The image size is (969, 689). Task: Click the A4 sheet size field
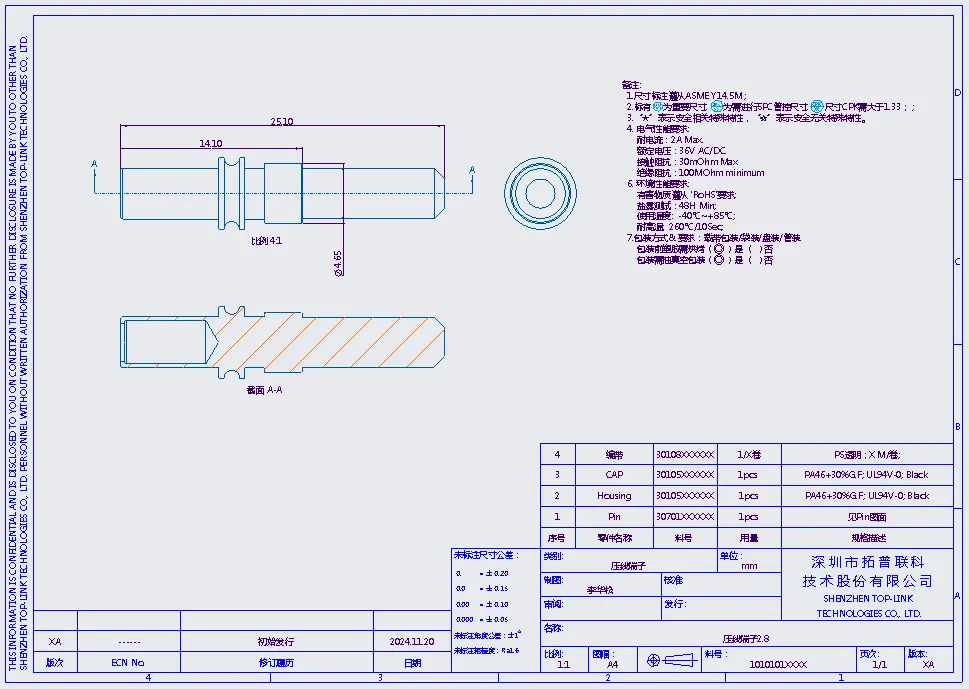click(612, 664)
